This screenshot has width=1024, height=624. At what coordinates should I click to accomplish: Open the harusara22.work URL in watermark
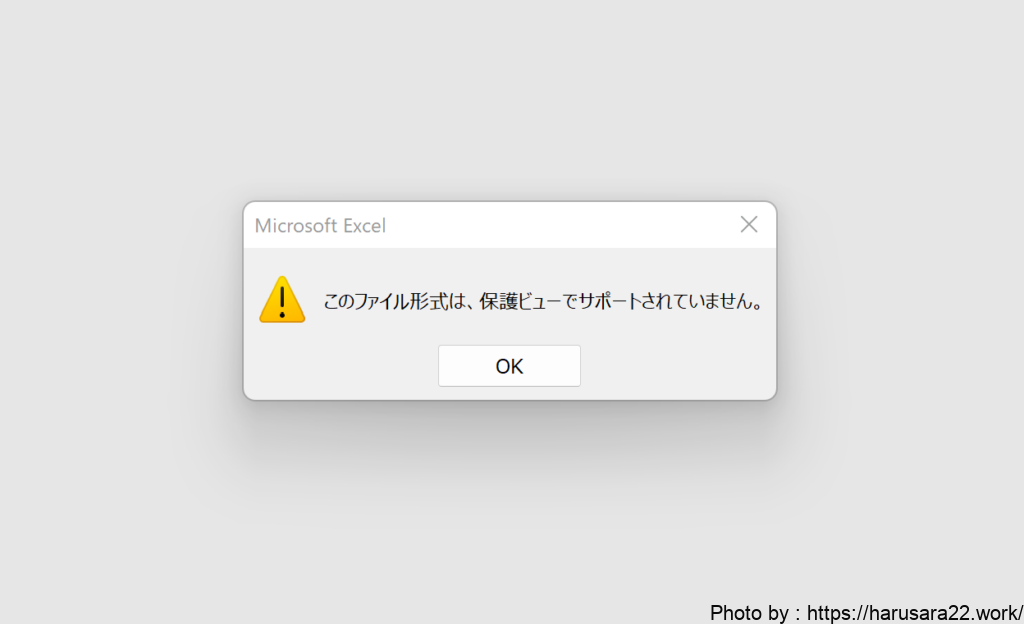914,613
